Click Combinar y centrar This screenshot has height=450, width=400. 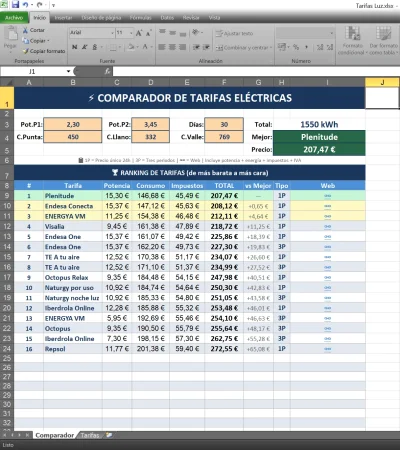pyautogui.click(x=244, y=48)
